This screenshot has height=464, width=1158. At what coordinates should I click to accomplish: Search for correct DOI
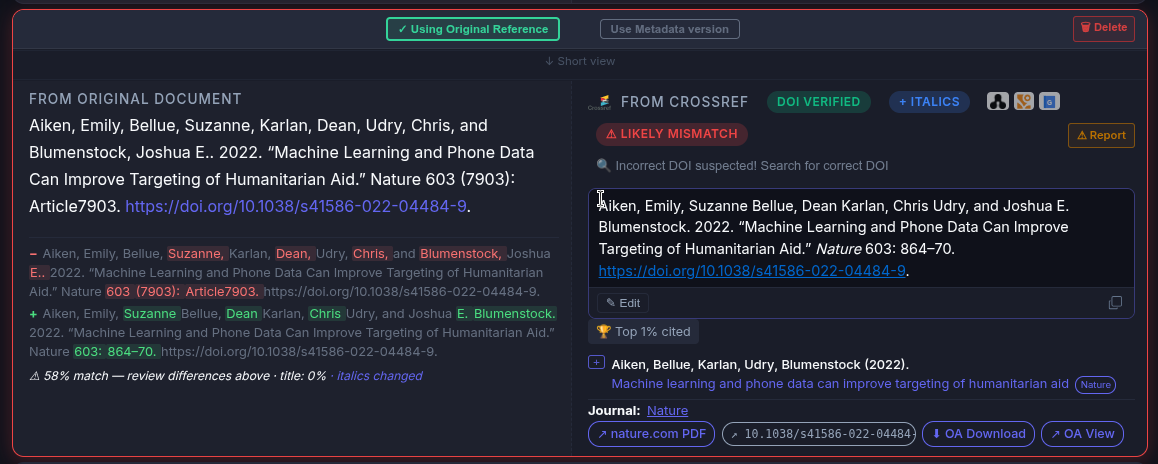click(x=742, y=166)
